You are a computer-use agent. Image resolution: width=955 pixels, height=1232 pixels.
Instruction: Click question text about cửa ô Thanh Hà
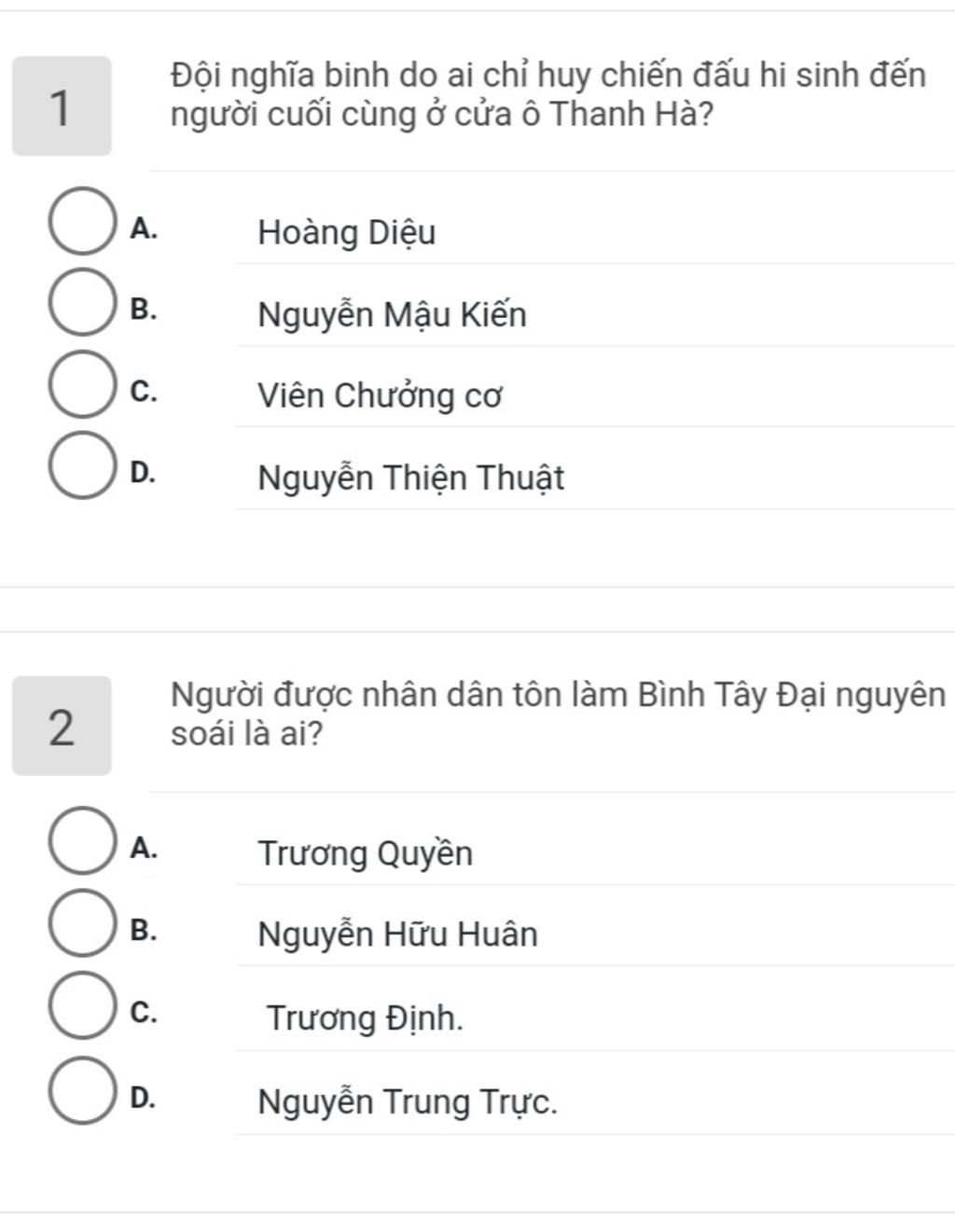point(548,94)
